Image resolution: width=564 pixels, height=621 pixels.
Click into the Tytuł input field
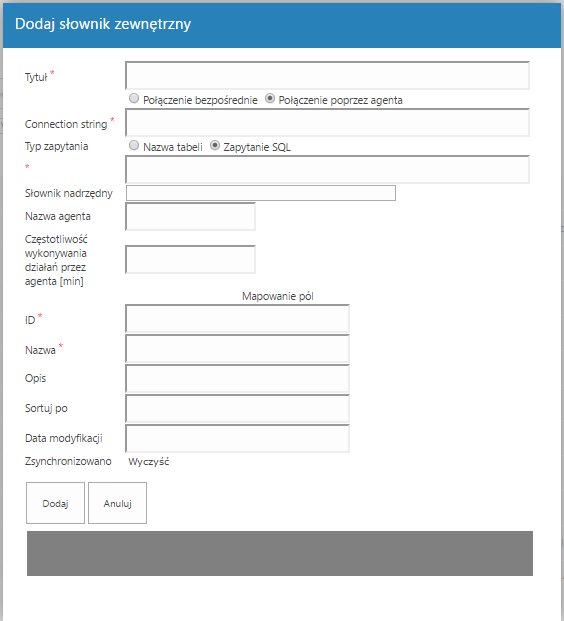pos(328,75)
